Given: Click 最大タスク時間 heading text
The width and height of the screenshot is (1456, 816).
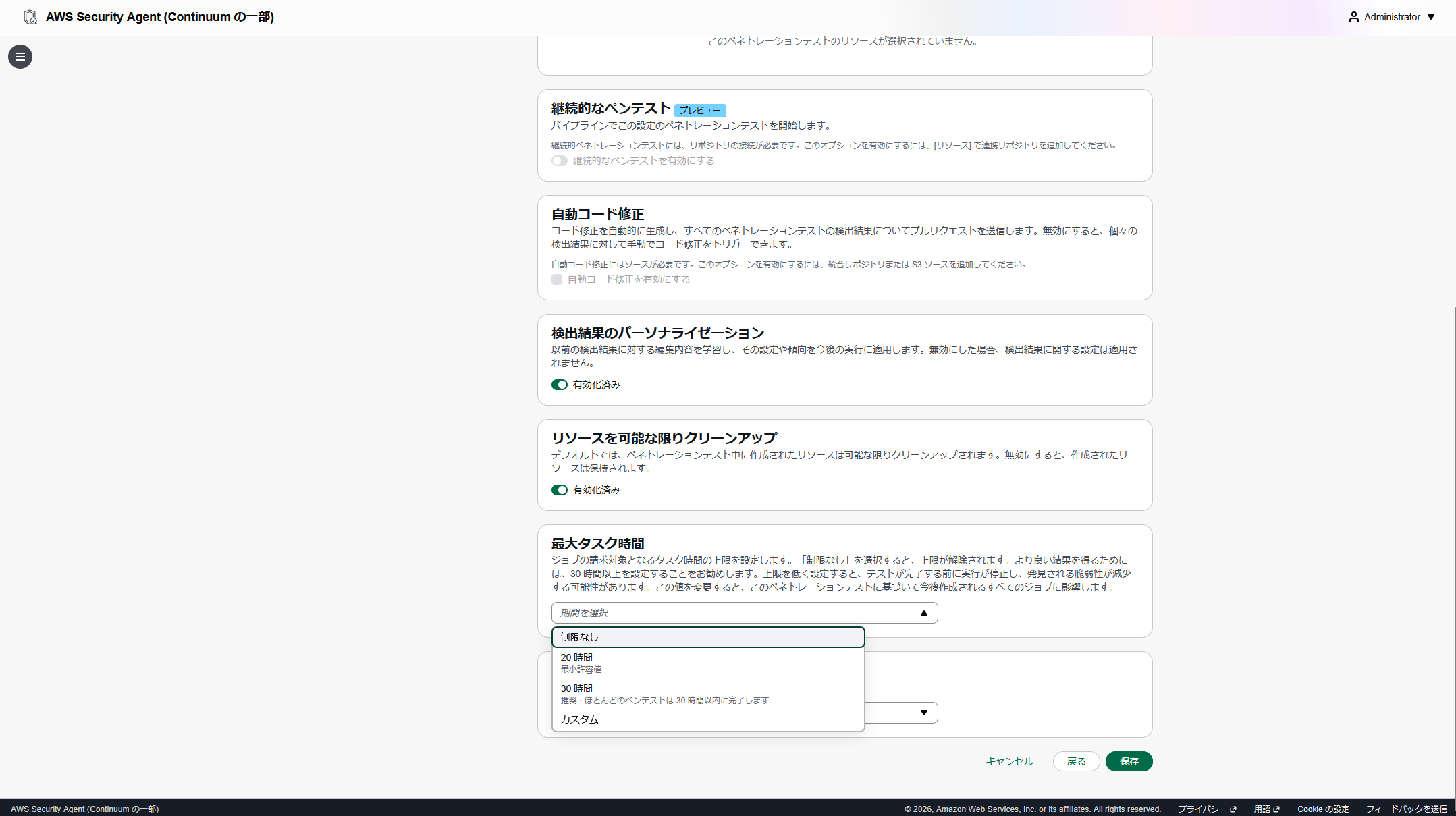Looking at the screenshot, I should [597, 543].
